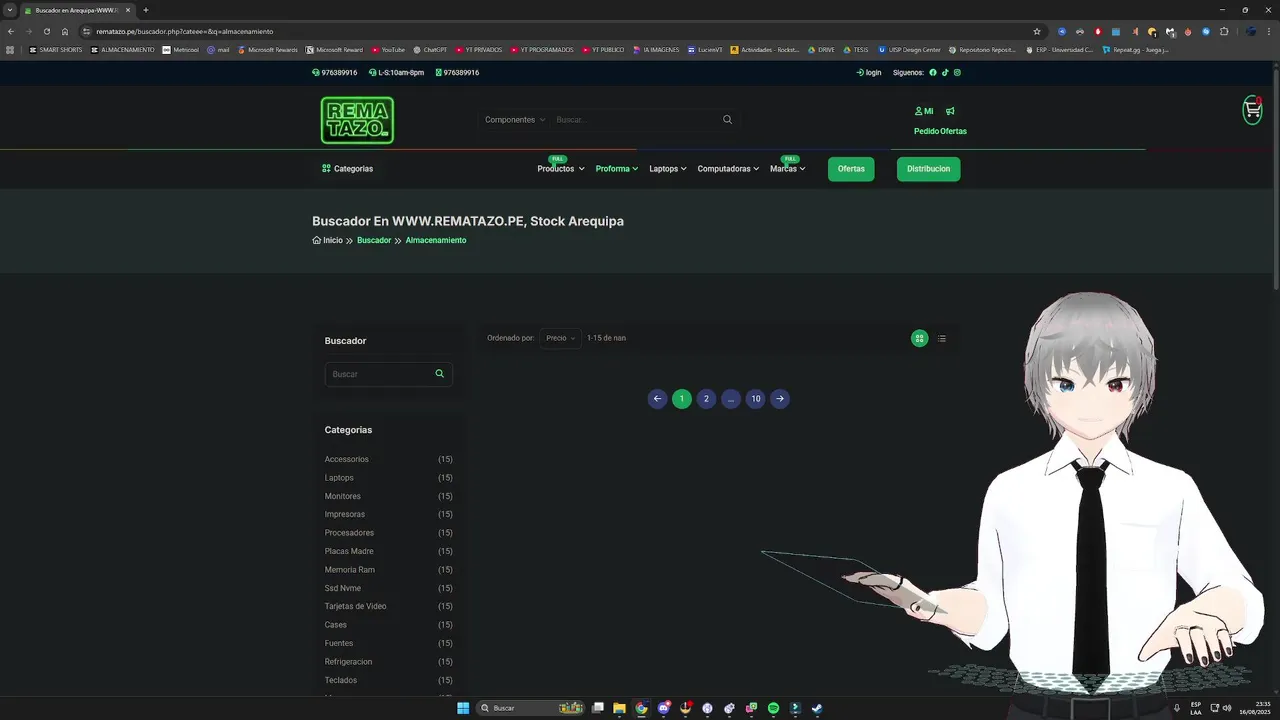Open Steam from the taskbar
The image size is (1280, 720).
(x=817, y=708)
